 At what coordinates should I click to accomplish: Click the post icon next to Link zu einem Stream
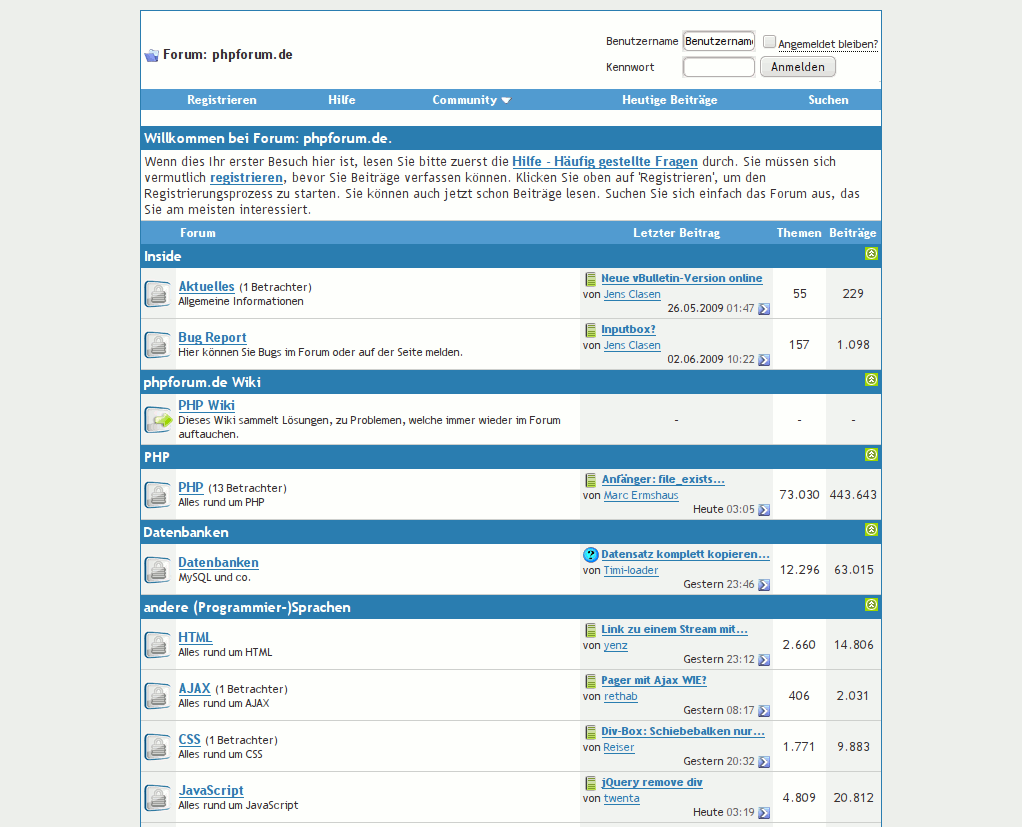[591, 630]
